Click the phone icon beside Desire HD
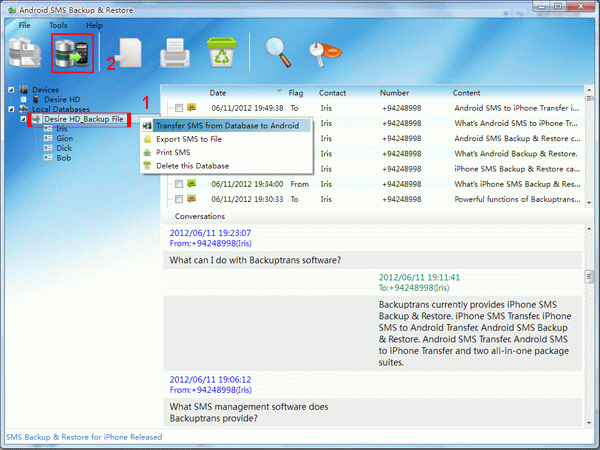This screenshot has height=450, width=600. click(36, 99)
